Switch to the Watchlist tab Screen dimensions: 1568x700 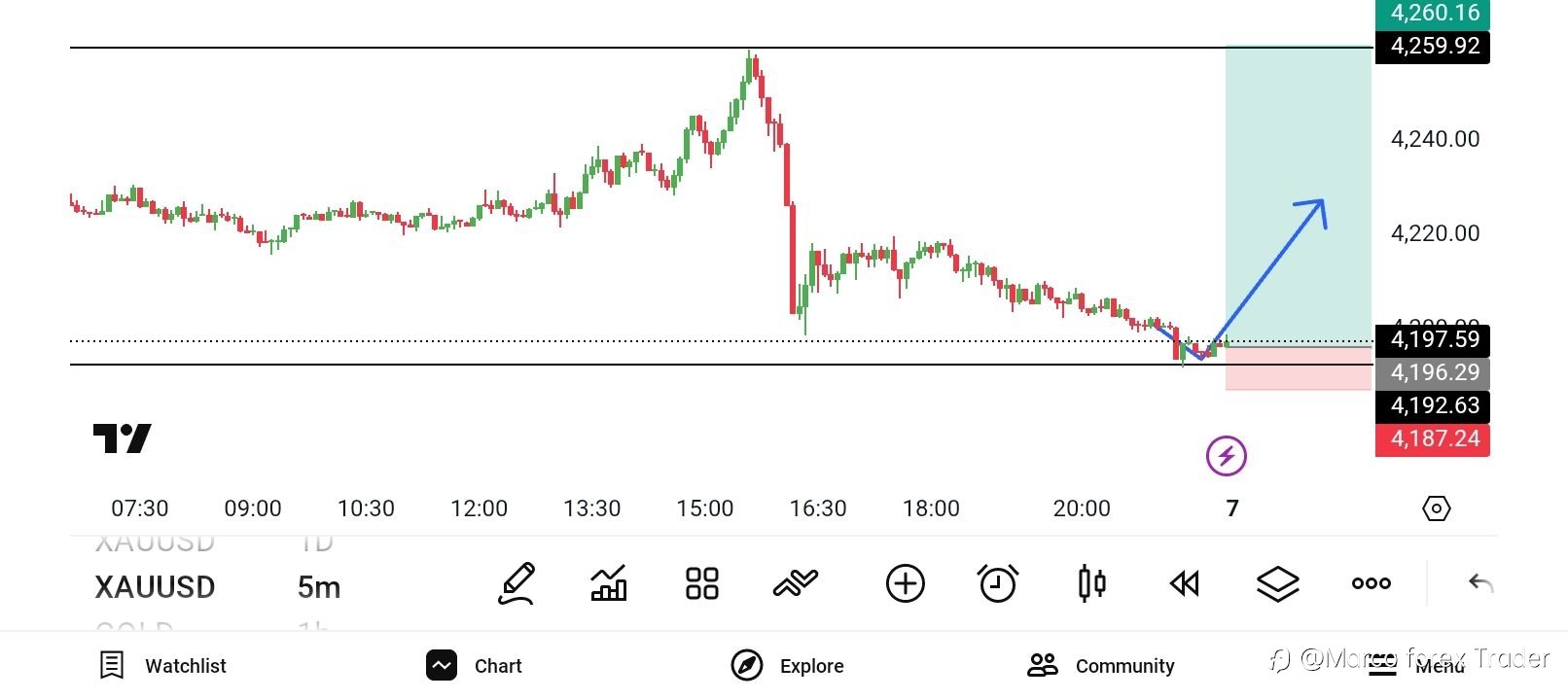(x=162, y=666)
